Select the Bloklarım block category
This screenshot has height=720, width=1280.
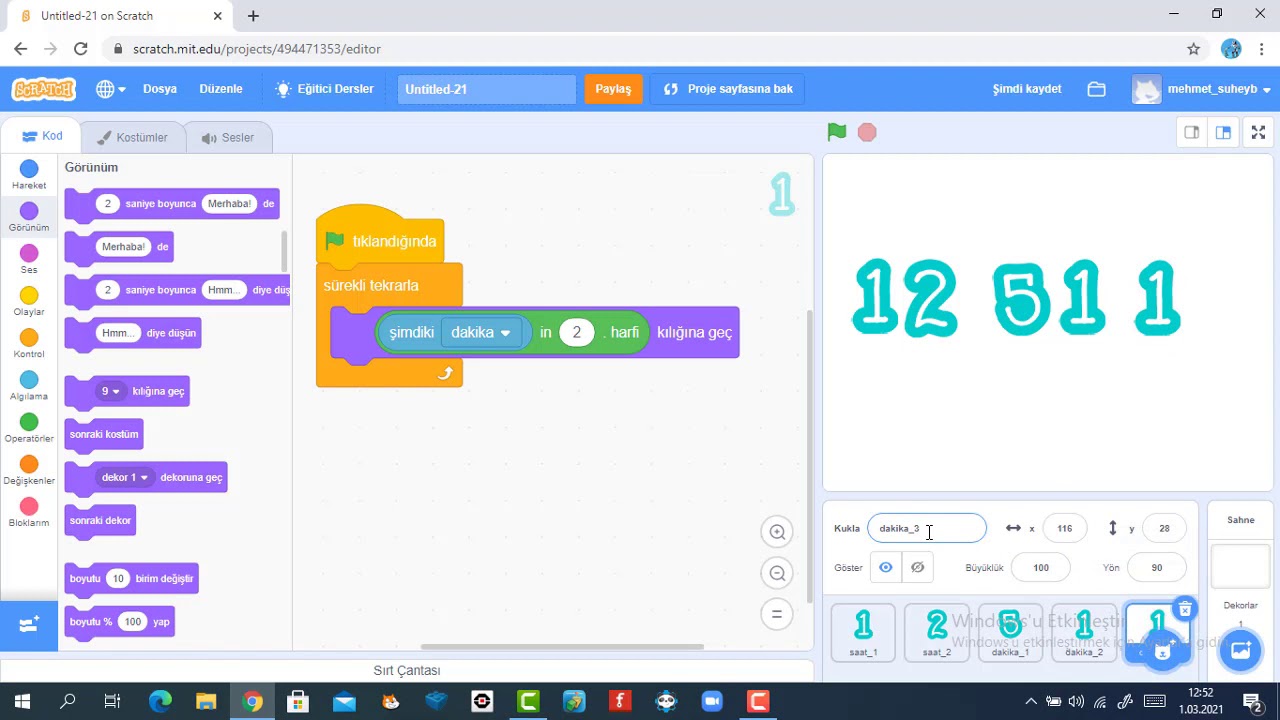click(x=29, y=512)
